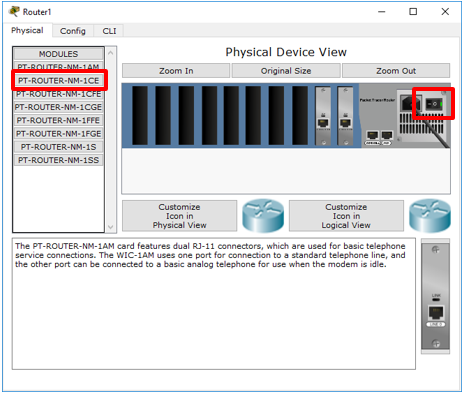Minimize the Router1 window
464x395 pixels.
tap(382, 12)
